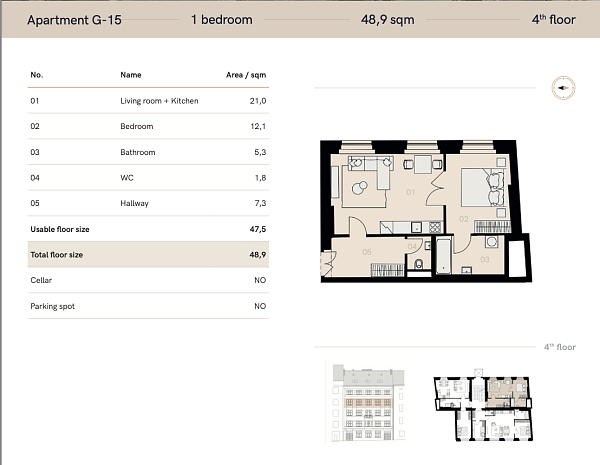Select the building facade elevation thumbnail
The width and height of the screenshot is (600, 465).
click(366, 403)
